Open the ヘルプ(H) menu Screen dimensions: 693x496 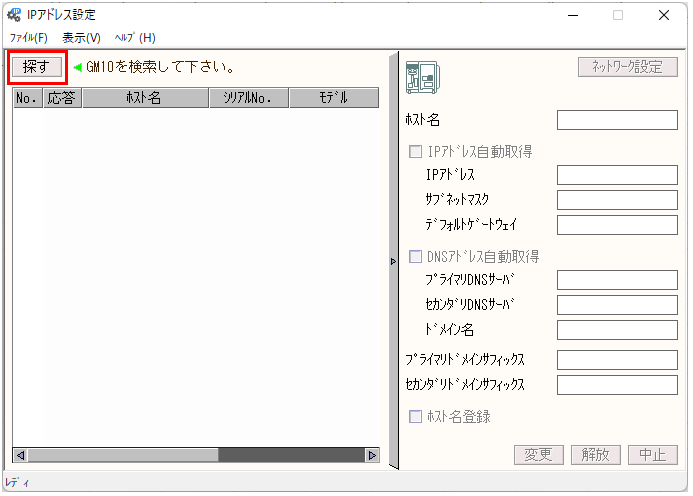click(135, 38)
